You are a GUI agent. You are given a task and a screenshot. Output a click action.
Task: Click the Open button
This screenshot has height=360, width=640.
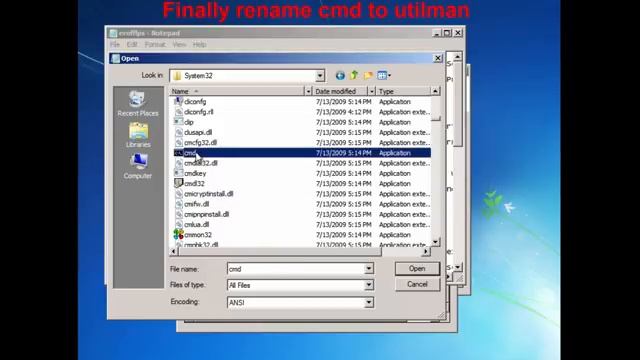417,269
